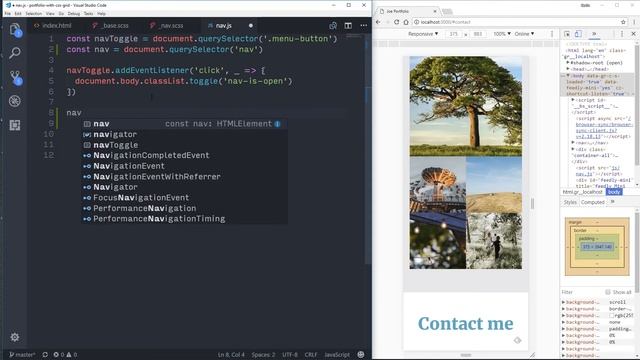Open the Manage gear menu in VS Code
The height and width of the screenshot is (360, 640).
pyautogui.click(x=15, y=337)
